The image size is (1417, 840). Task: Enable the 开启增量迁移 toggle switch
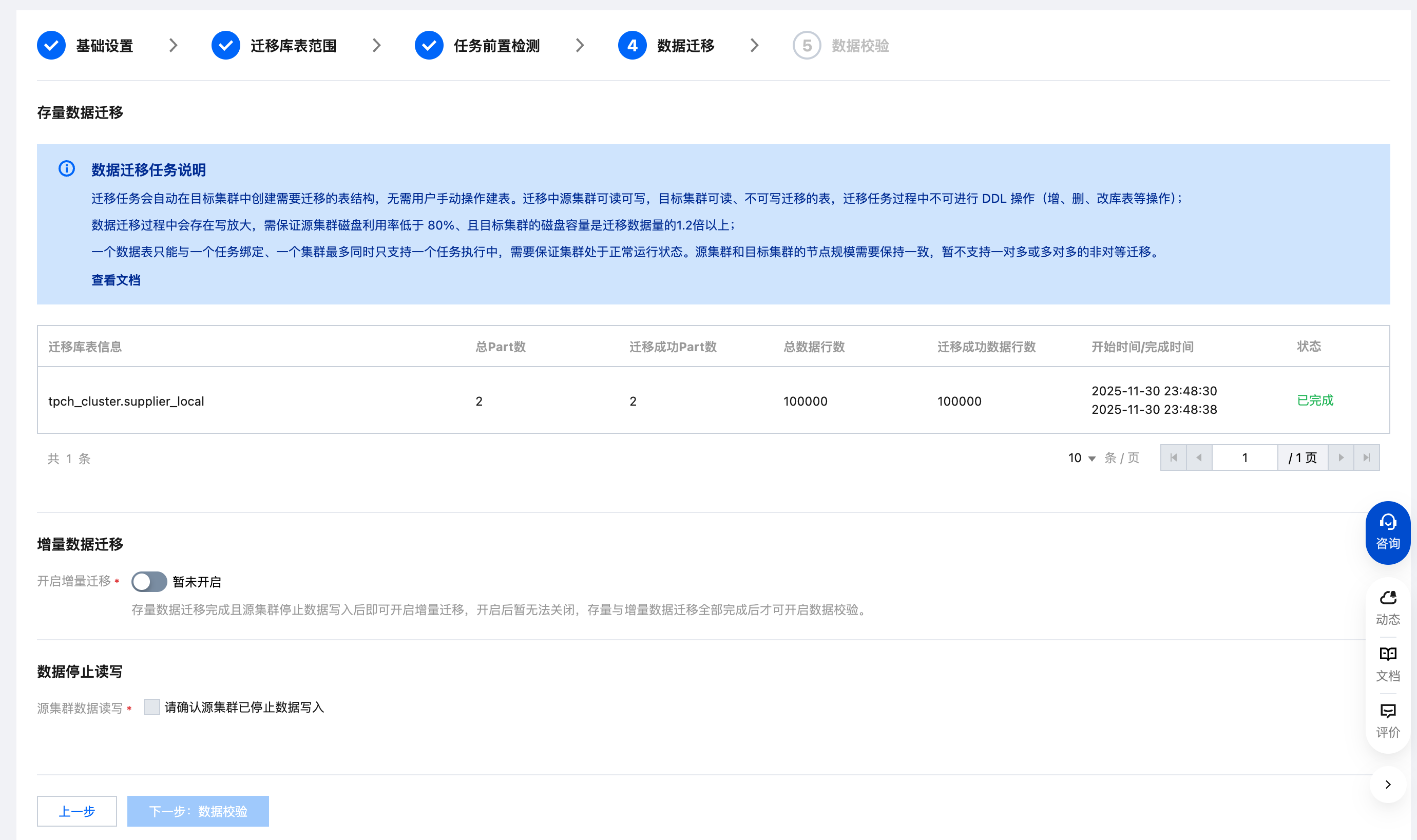point(149,581)
